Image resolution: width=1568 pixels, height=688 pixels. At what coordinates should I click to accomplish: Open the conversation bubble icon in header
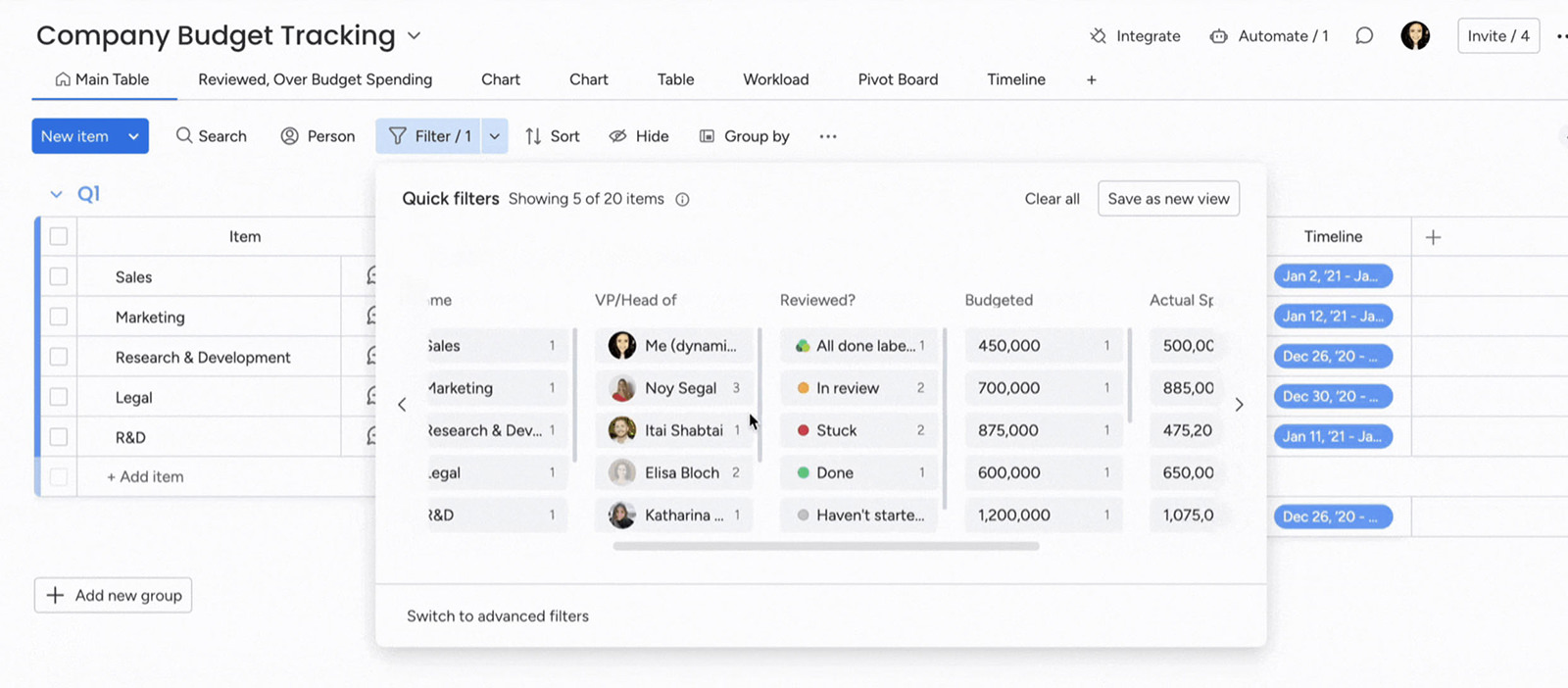point(1363,36)
